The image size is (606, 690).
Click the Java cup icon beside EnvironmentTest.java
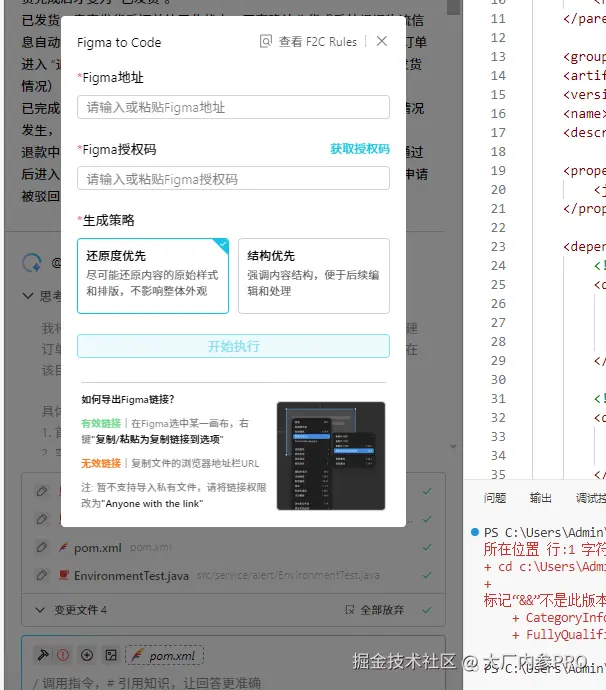64,575
